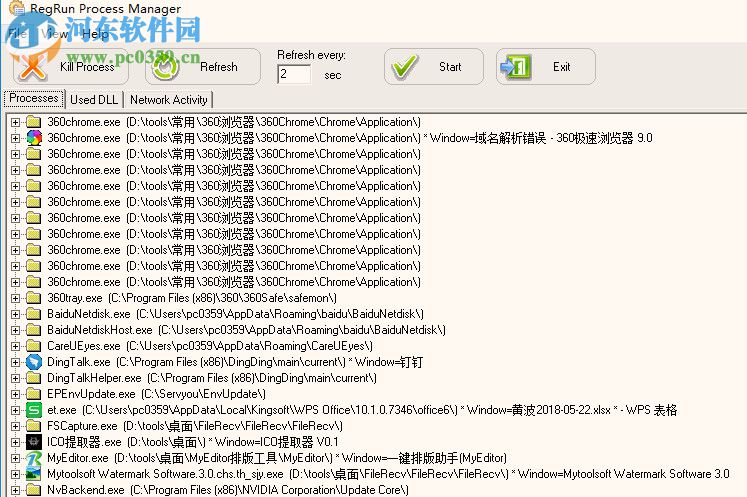The width and height of the screenshot is (747, 497).
Task: Click the folder icon for FSCapture.exe
Action: [x=34, y=426]
